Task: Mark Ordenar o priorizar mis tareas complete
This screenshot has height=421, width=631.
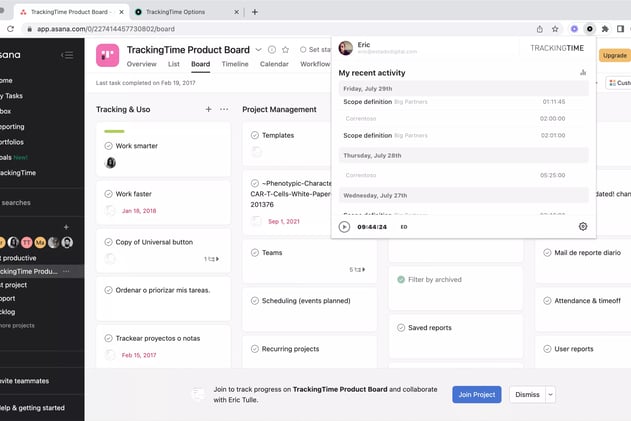Action: pyautogui.click(x=108, y=290)
